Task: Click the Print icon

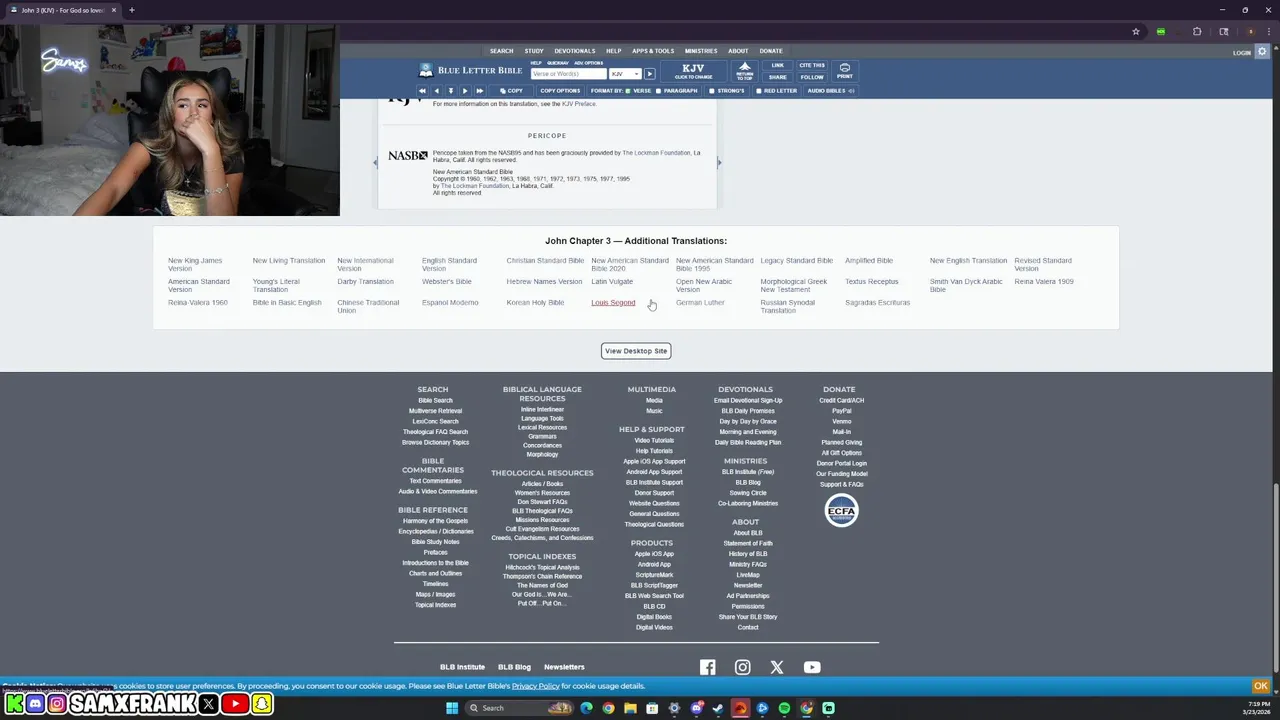Action: coord(845,71)
